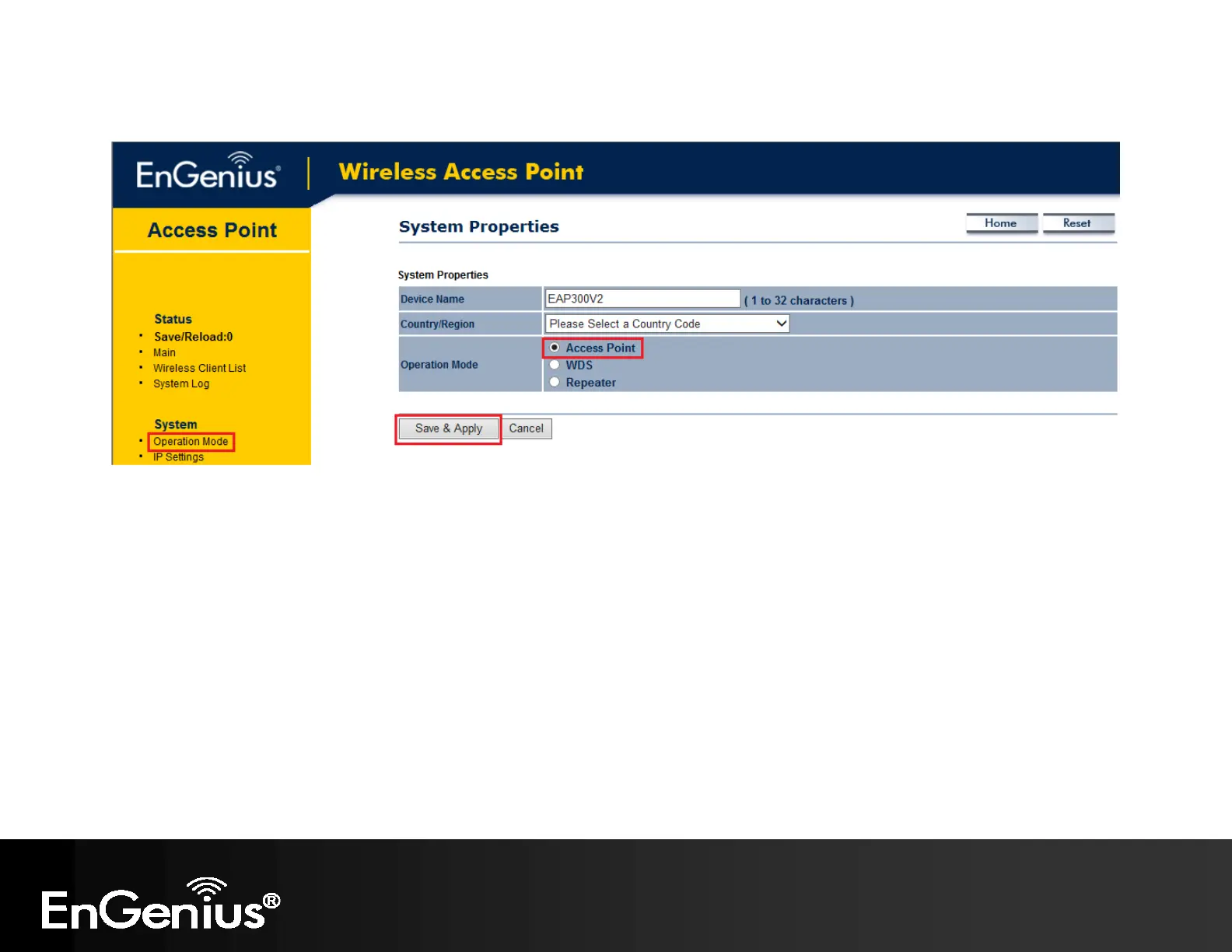This screenshot has width=1232, height=952.
Task: Open the Country/Region code dropdown
Action: click(667, 324)
